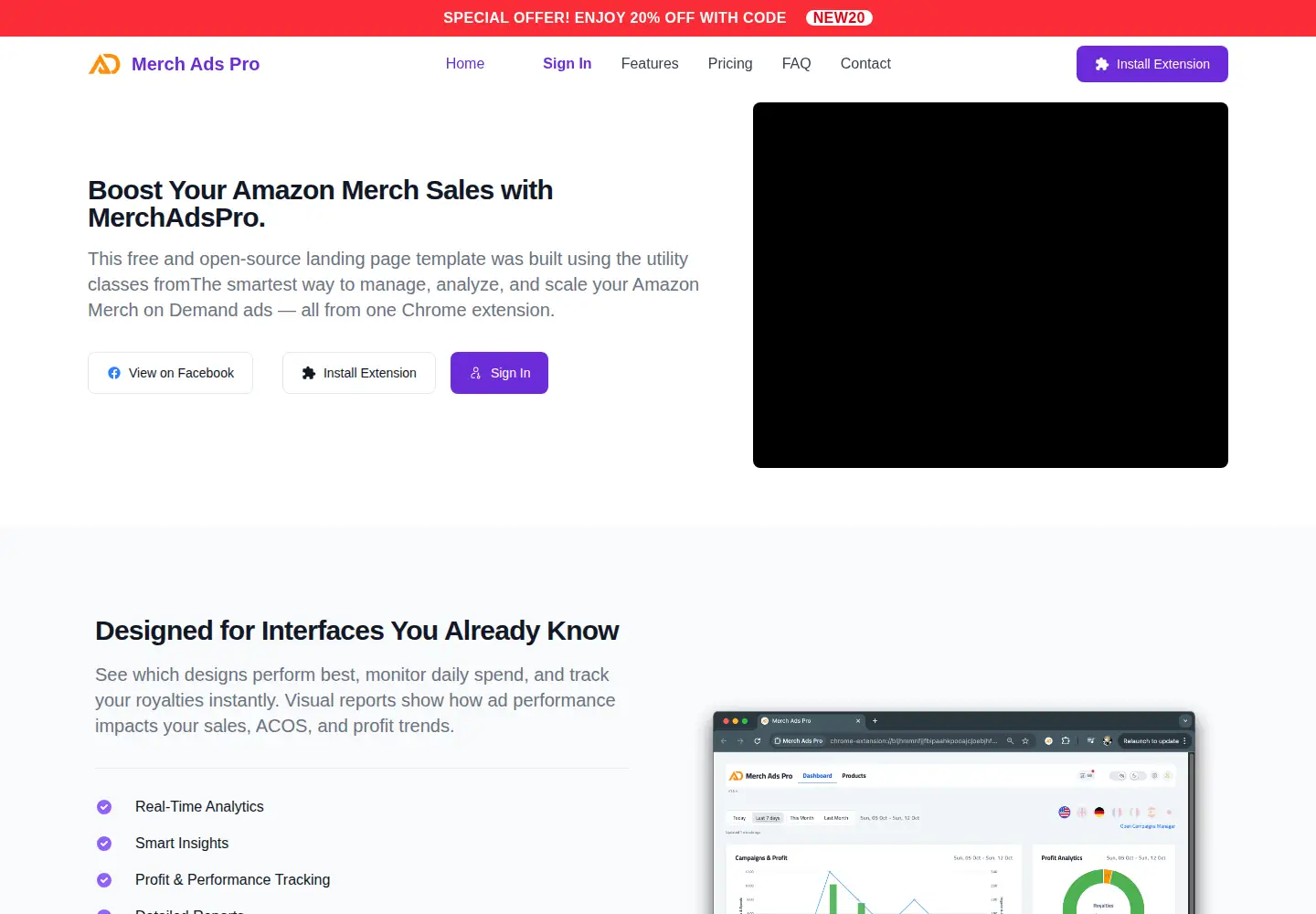Click the puzzle icon beside the hero Install Extension label
The image size is (1316, 914).
click(x=309, y=373)
